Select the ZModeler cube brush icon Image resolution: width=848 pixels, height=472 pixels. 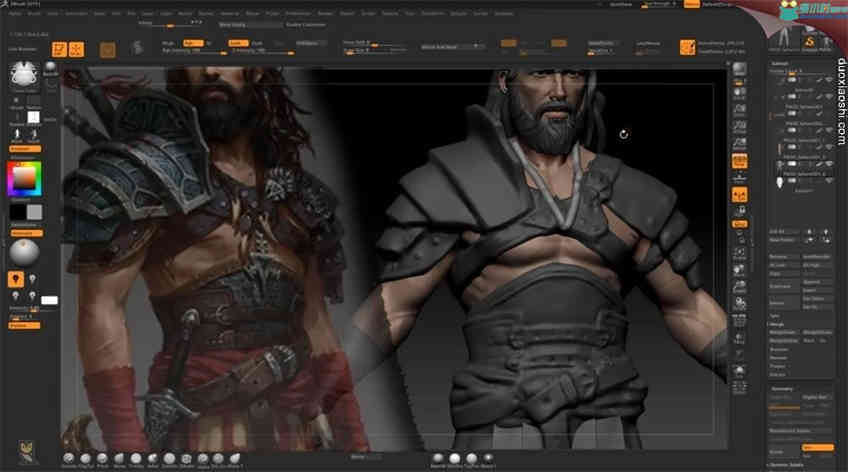coord(186,459)
